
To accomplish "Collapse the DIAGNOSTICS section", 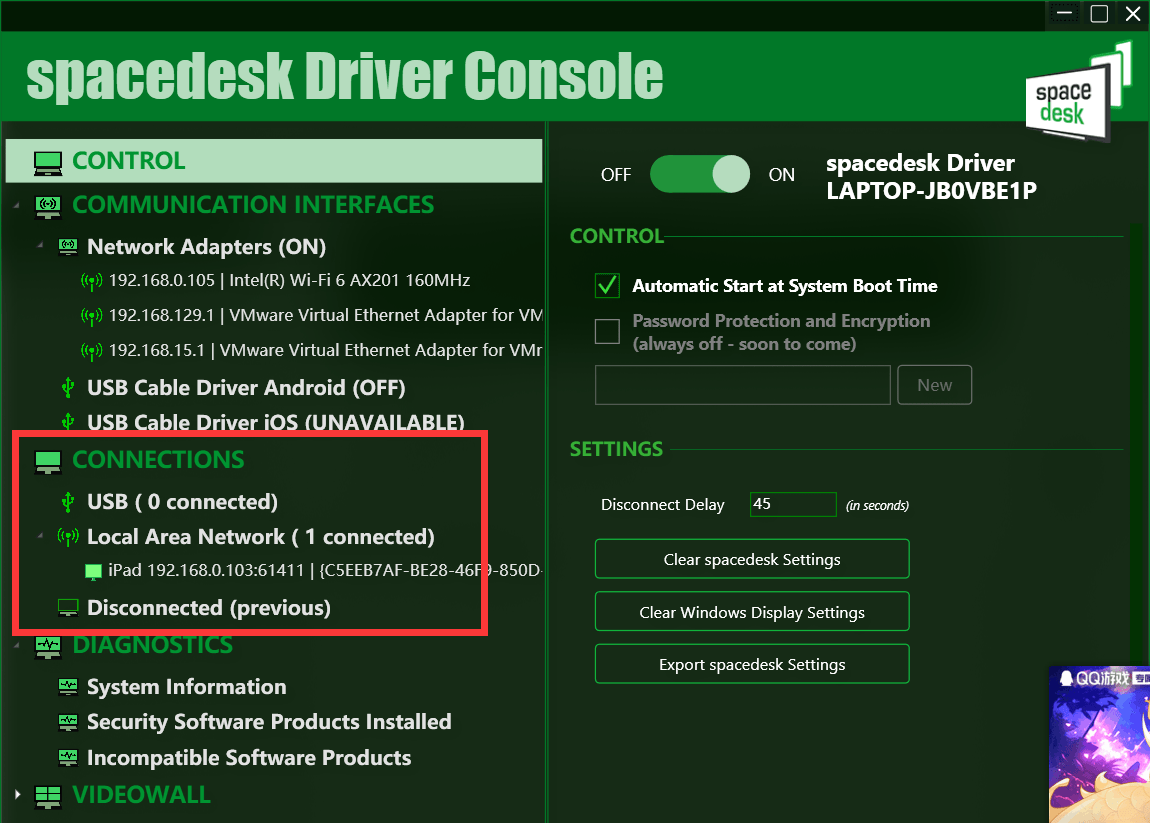I will 17,645.
